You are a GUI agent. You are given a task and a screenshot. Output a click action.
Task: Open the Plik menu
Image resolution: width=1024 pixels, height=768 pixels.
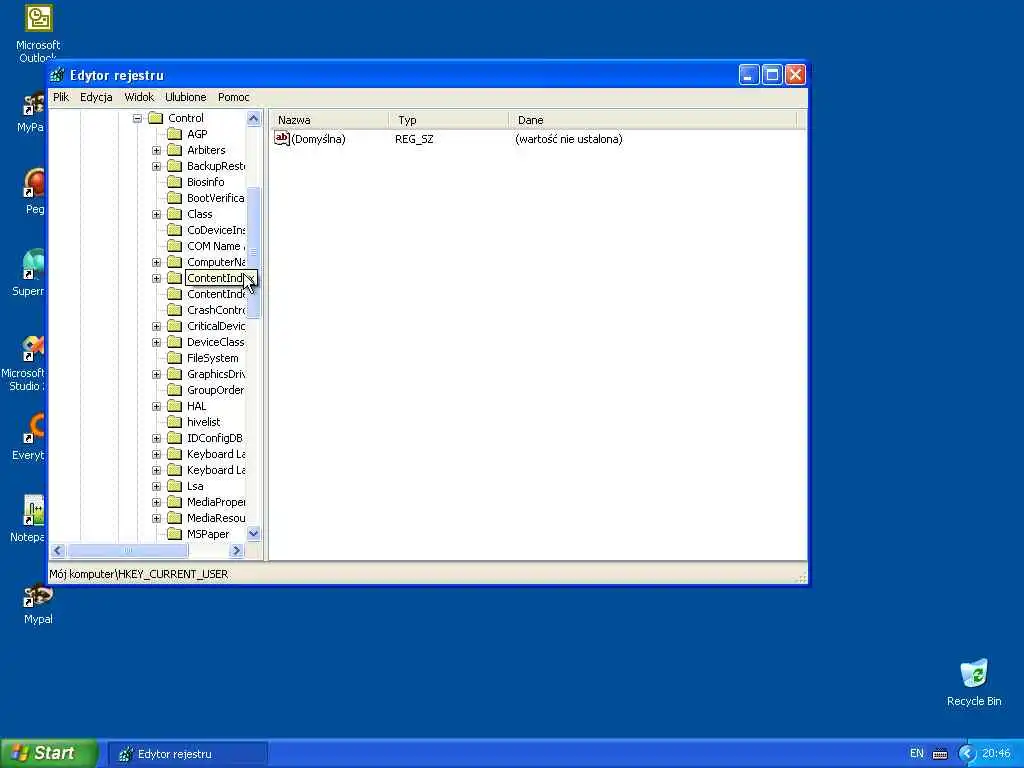[61, 97]
